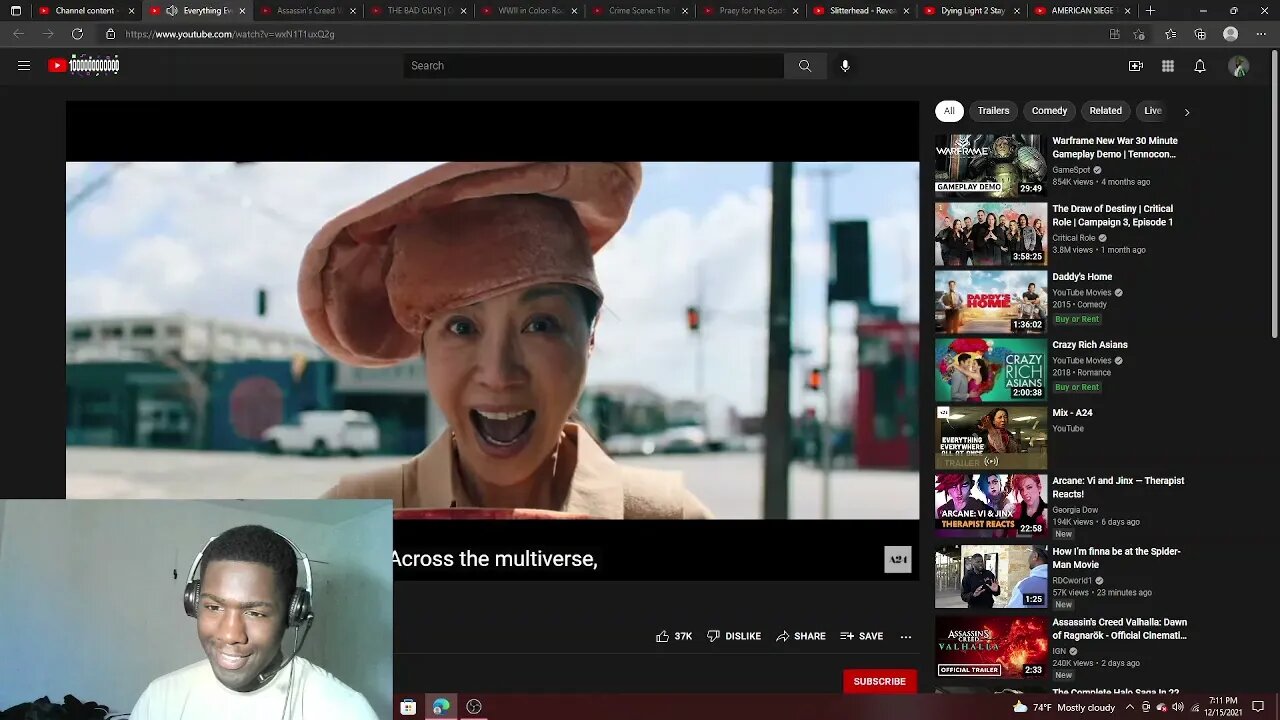The width and height of the screenshot is (1280, 720).
Task: Select the Related filter chip
Action: tap(1105, 111)
